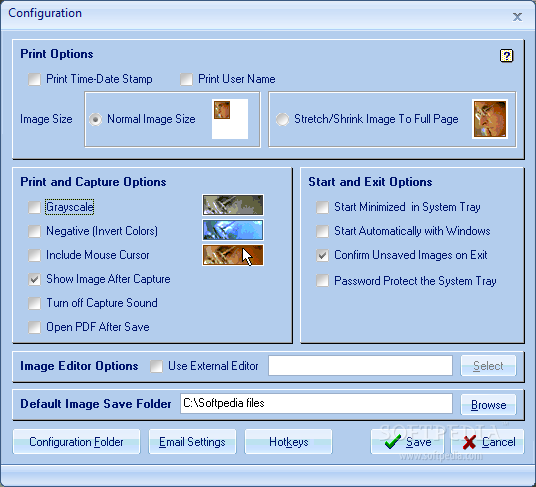Viewport: 536px width, 487px height.
Task: Toggle Negative (Invert Colors) checkbox
Action: [34, 231]
